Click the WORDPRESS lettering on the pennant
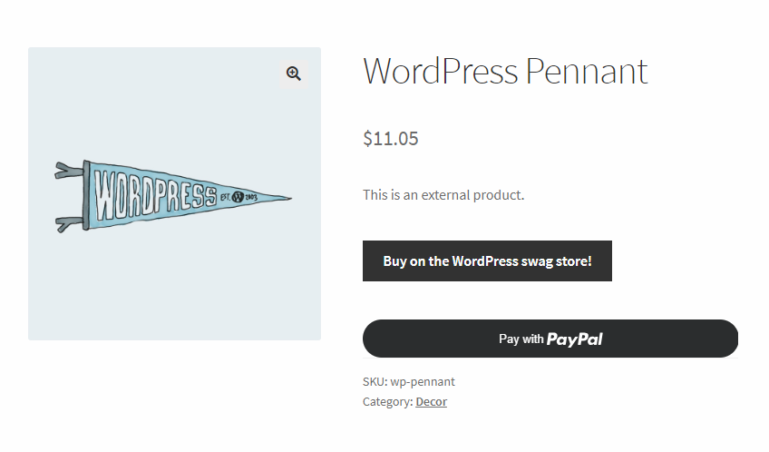 click(154, 194)
